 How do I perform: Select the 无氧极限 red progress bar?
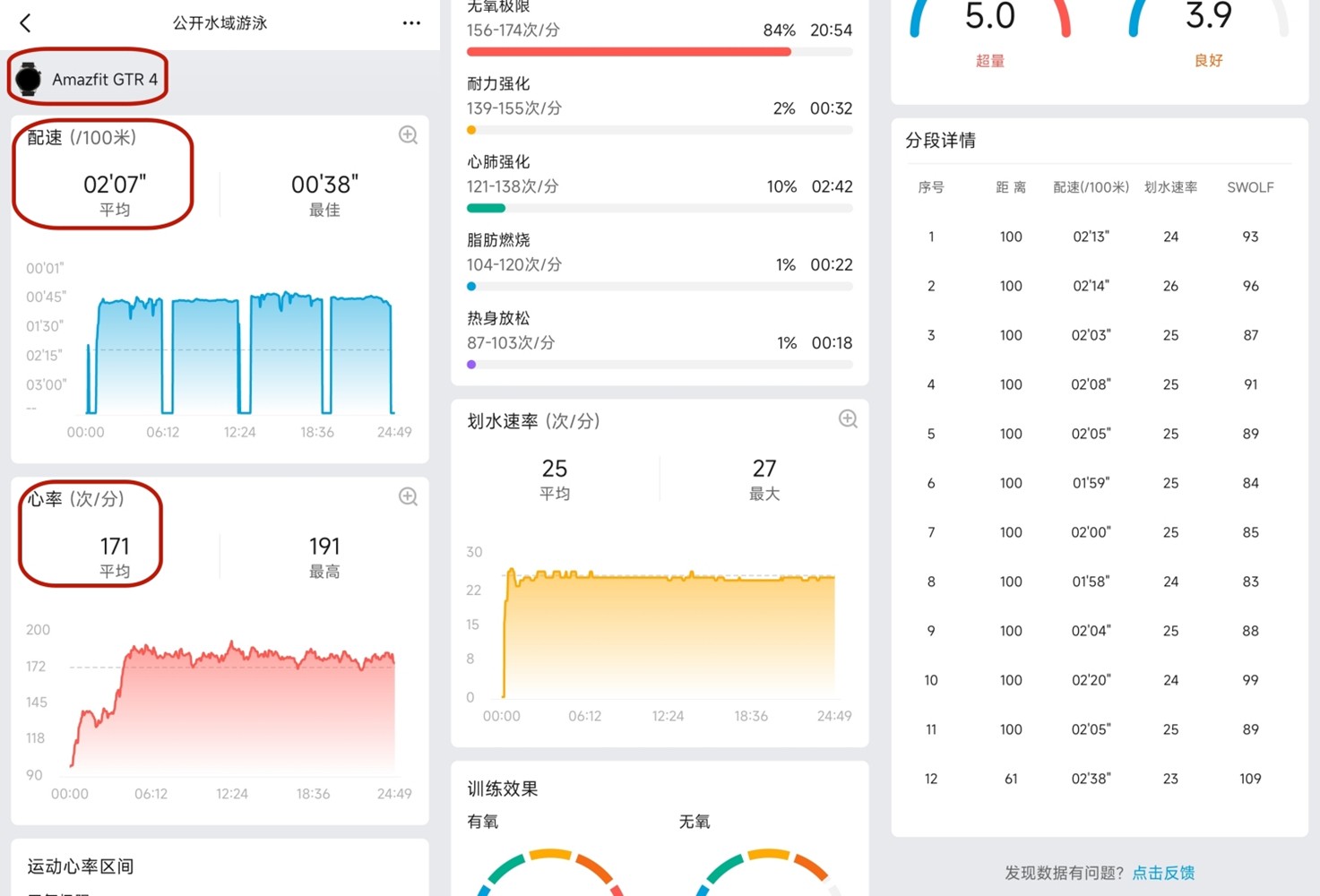click(628, 52)
